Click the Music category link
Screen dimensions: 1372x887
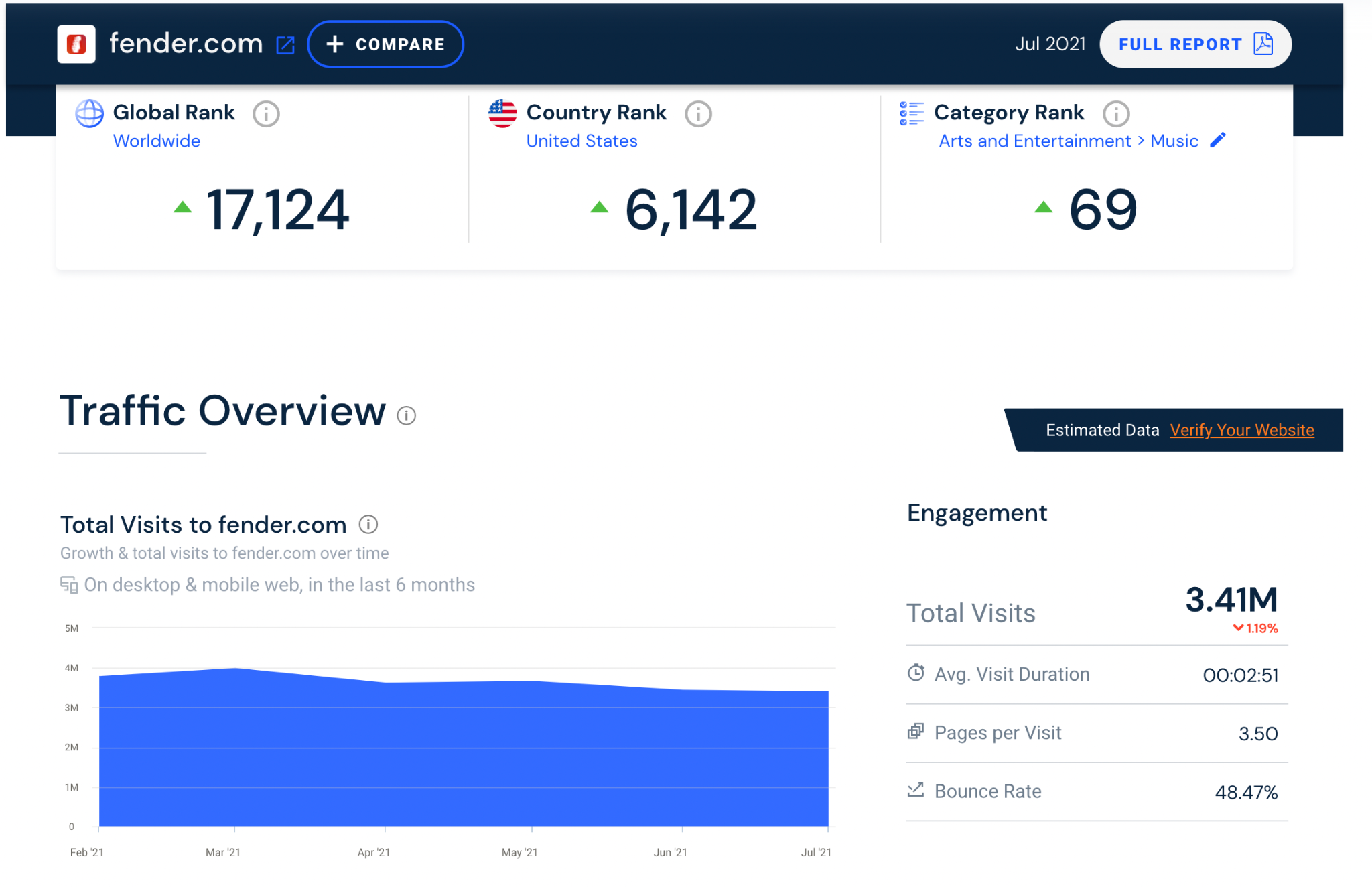(x=1174, y=141)
